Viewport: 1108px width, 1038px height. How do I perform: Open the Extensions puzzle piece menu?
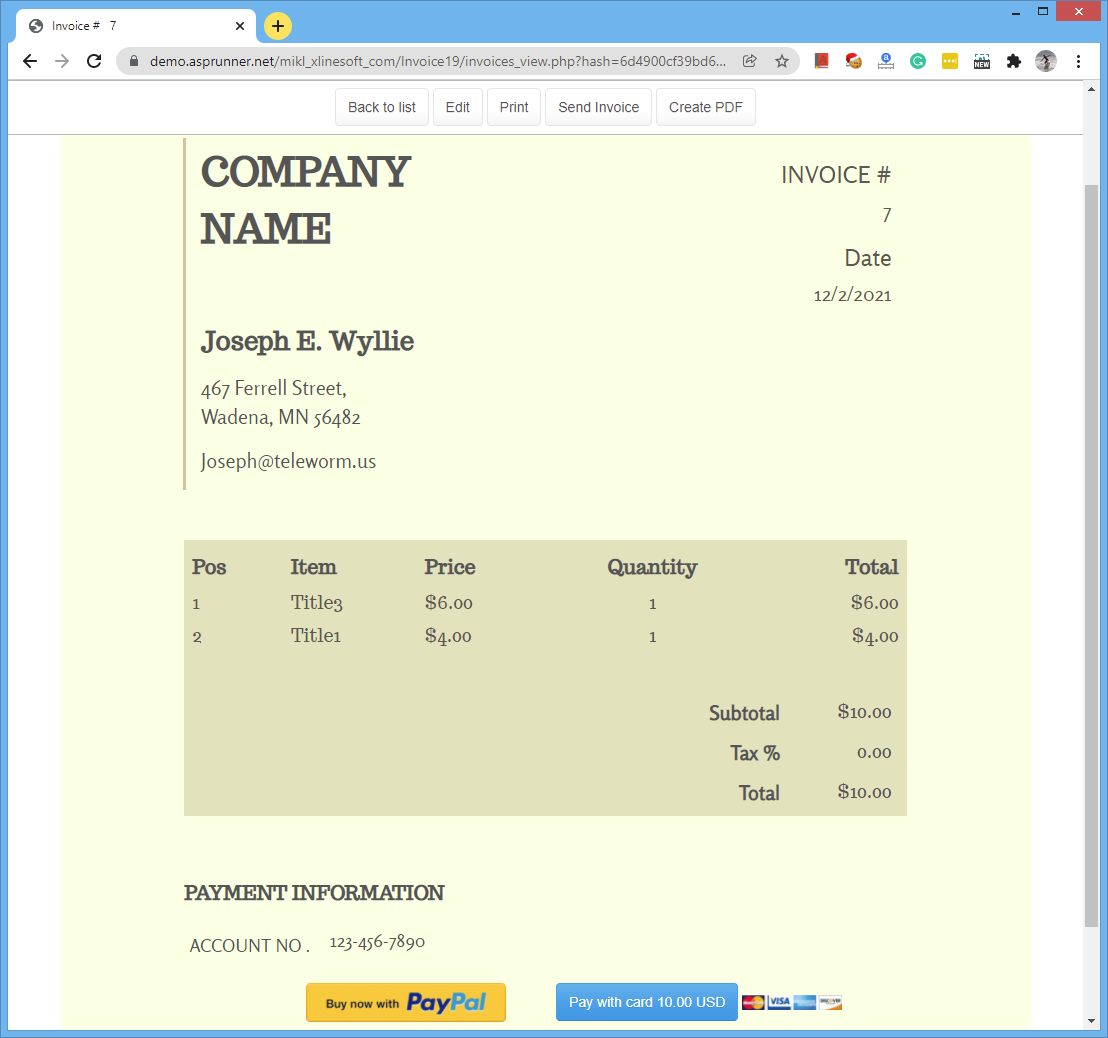pos(1013,61)
